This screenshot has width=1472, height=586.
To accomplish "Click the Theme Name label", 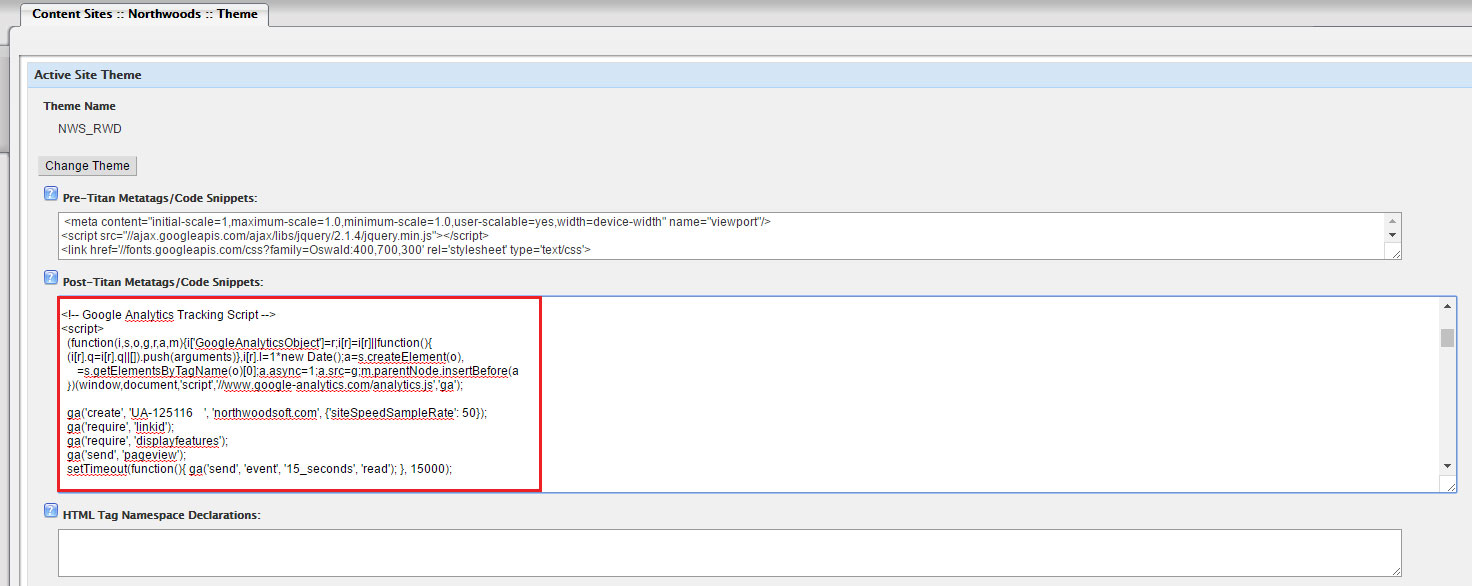I will click(79, 106).
